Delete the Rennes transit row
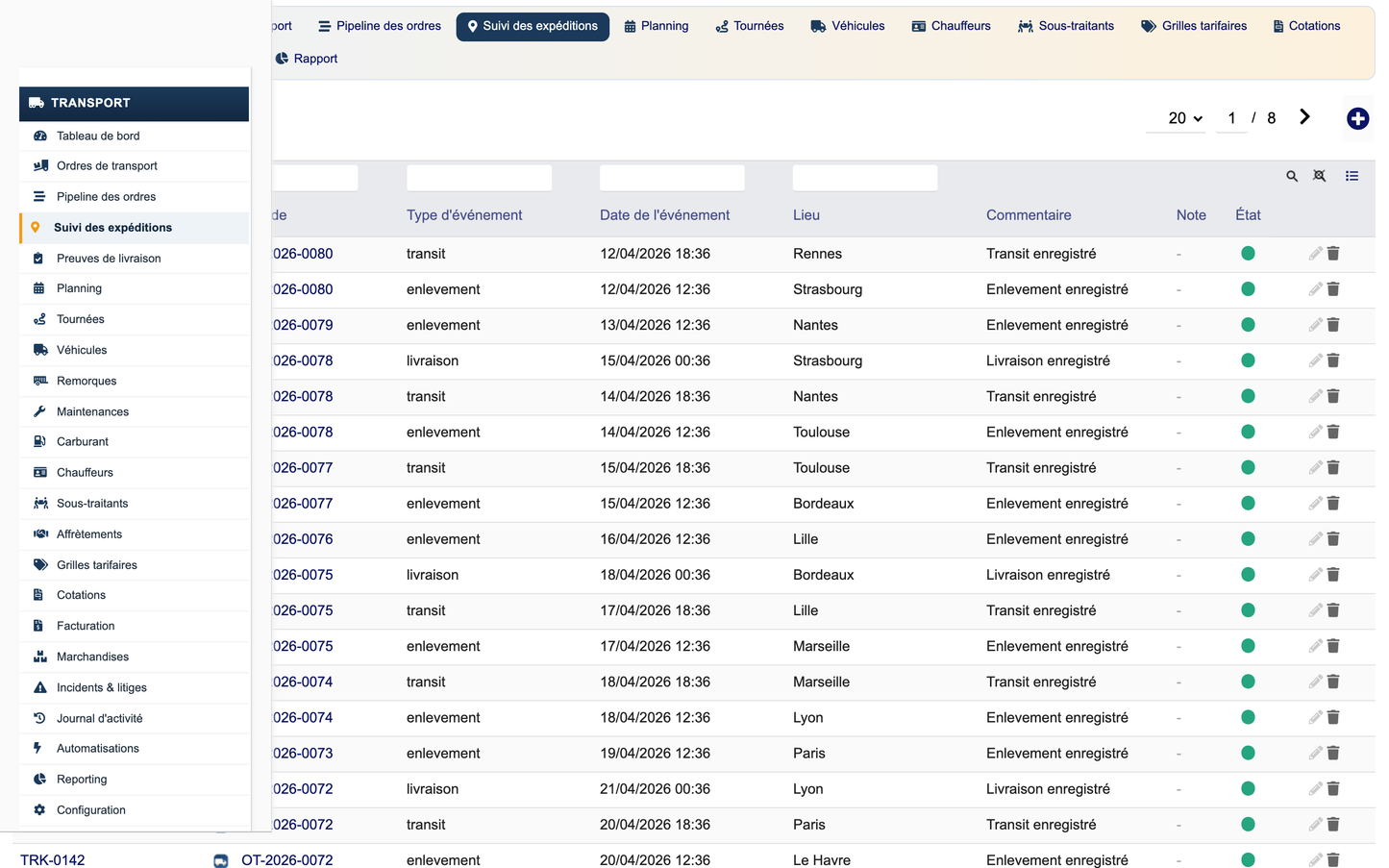The width and height of the screenshot is (1389, 868). (1333, 254)
